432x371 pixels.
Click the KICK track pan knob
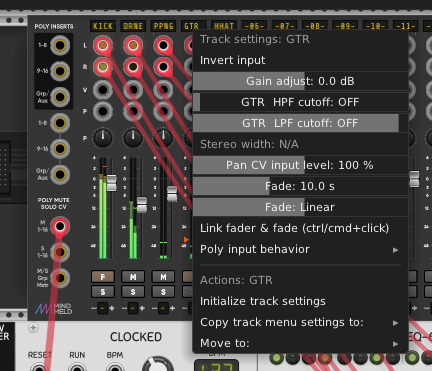[103, 138]
